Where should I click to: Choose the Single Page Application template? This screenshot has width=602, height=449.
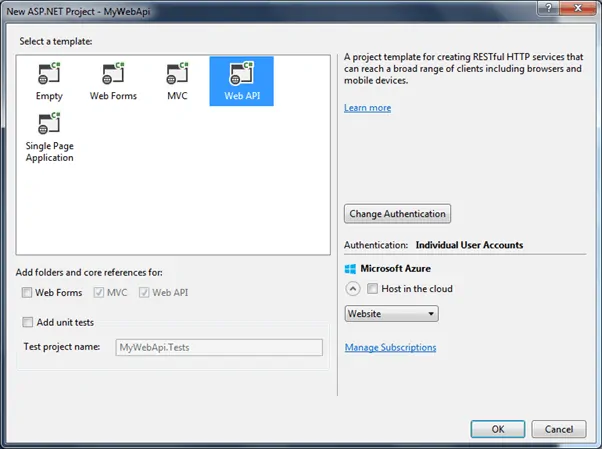tap(49, 127)
